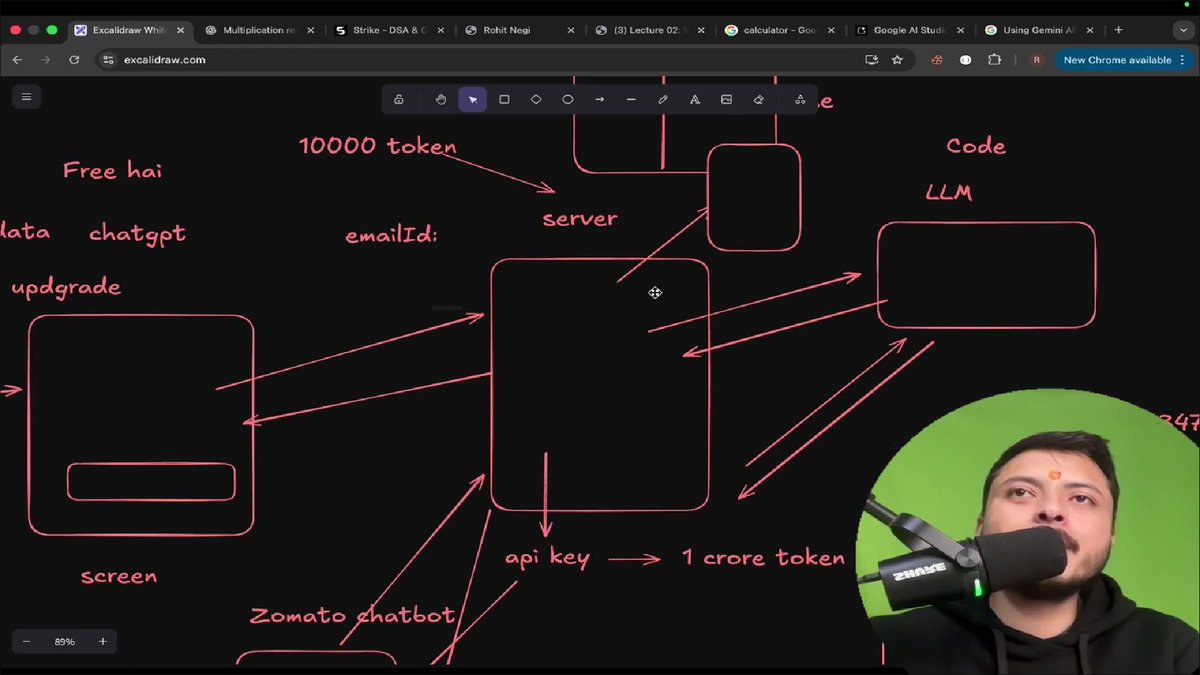Image resolution: width=1200 pixels, height=675 pixels.
Task: Open the Excalidraw hamburger menu
Action: pos(26,96)
